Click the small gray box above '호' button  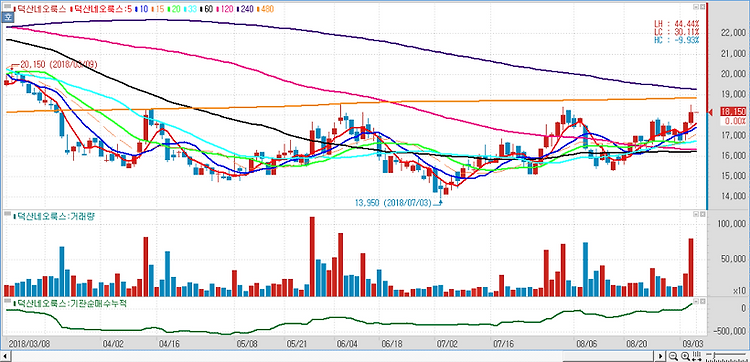pyautogui.click(x=8, y=6)
